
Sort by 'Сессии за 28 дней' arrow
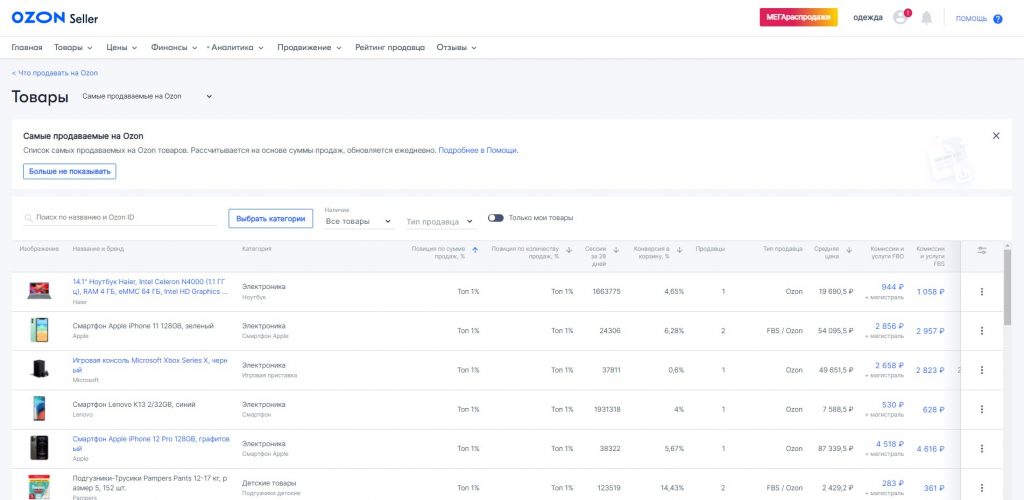pyautogui.click(x=616, y=250)
